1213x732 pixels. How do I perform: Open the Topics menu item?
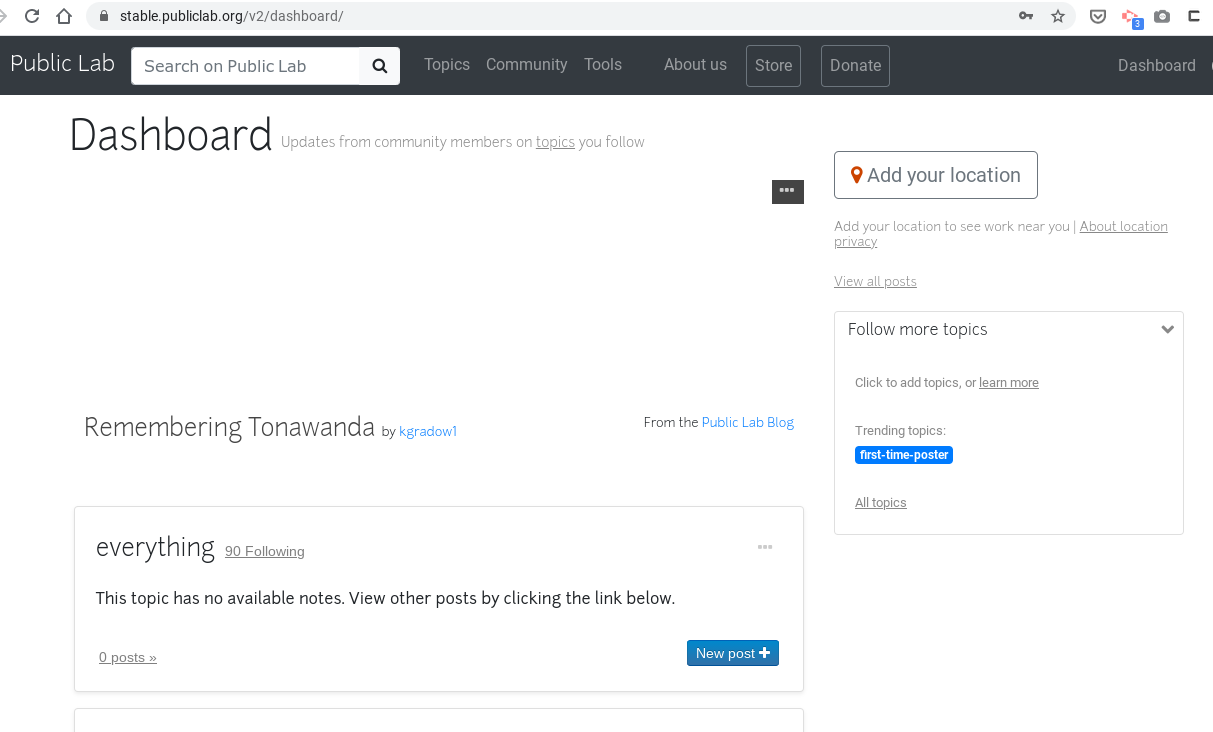[446, 64]
